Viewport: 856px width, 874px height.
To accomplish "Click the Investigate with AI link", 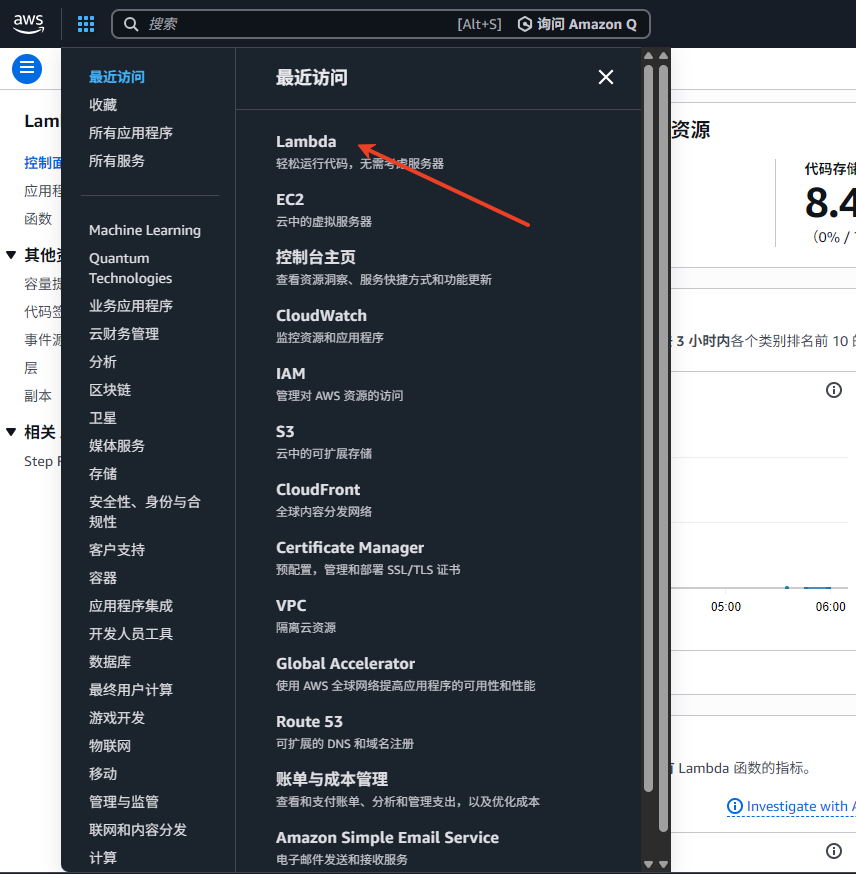I will point(791,806).
